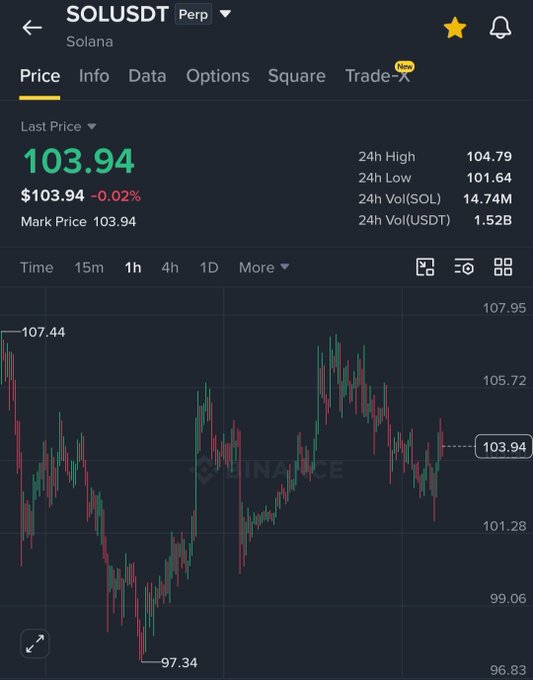Click the large green 103.94 last price
This screenshot has width=533, height=680.
78,161
